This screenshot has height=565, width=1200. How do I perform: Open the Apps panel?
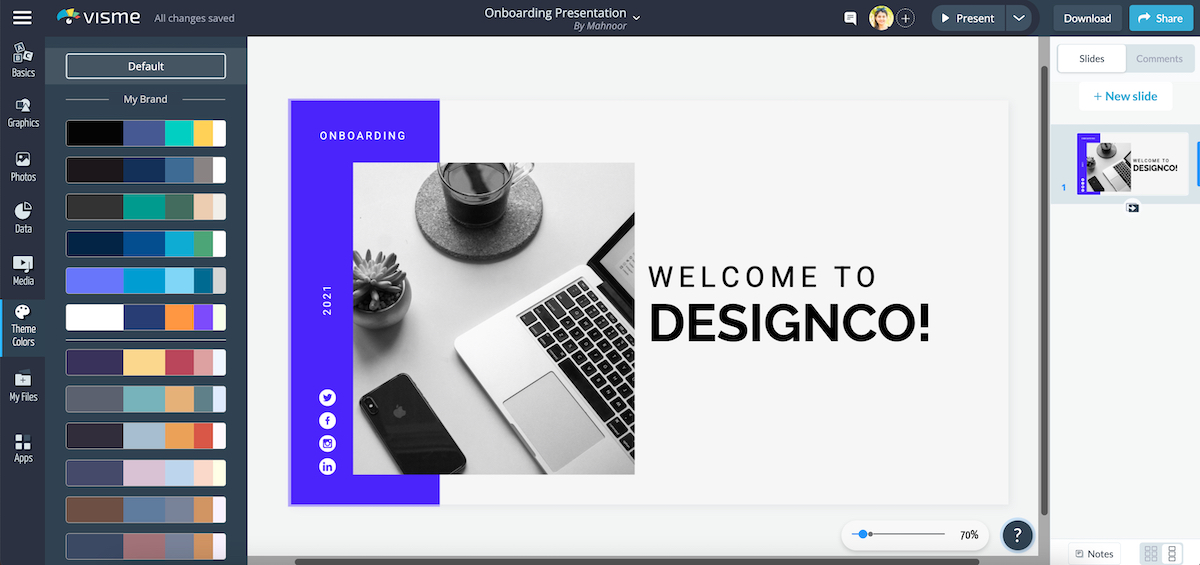pyautogui.click(x=22, y=448)
